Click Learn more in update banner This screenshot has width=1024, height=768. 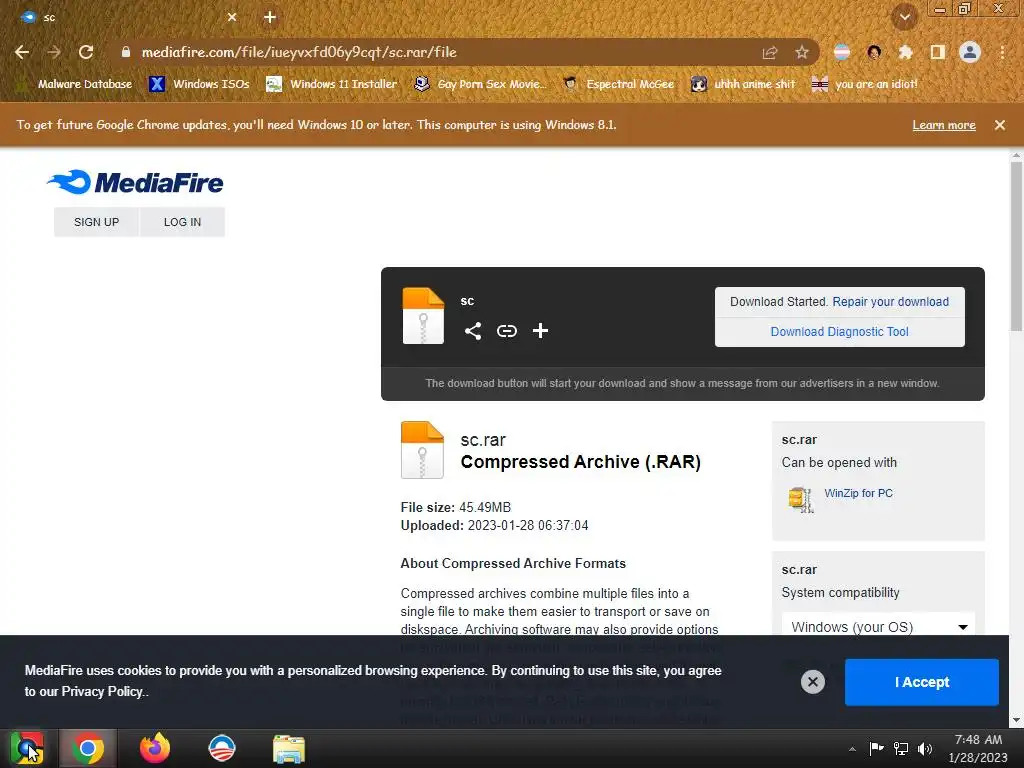click(x=944, y=125)
